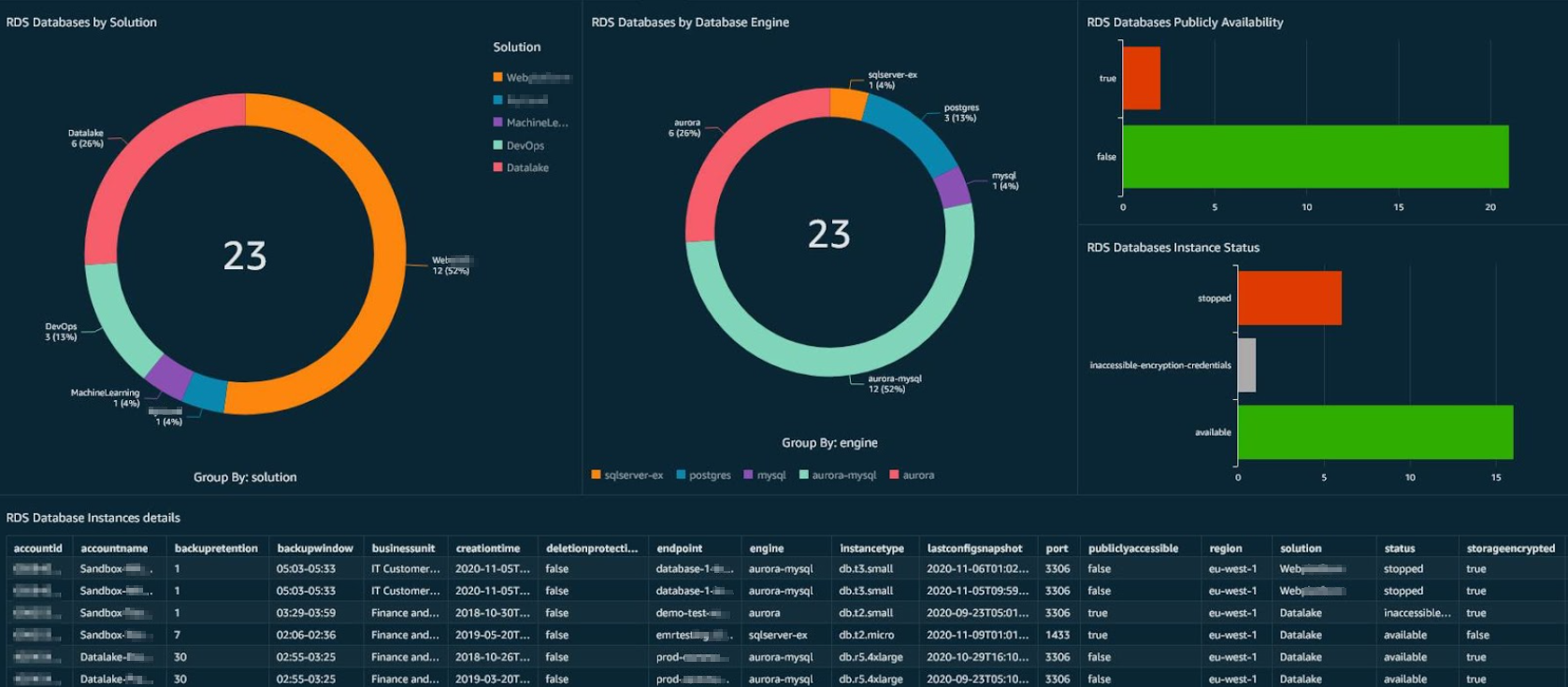Select the '2020-10-29T16:10...' lastconfigsnapshot cell
This screenshot has width=1568, height=687.
point(978,657)
